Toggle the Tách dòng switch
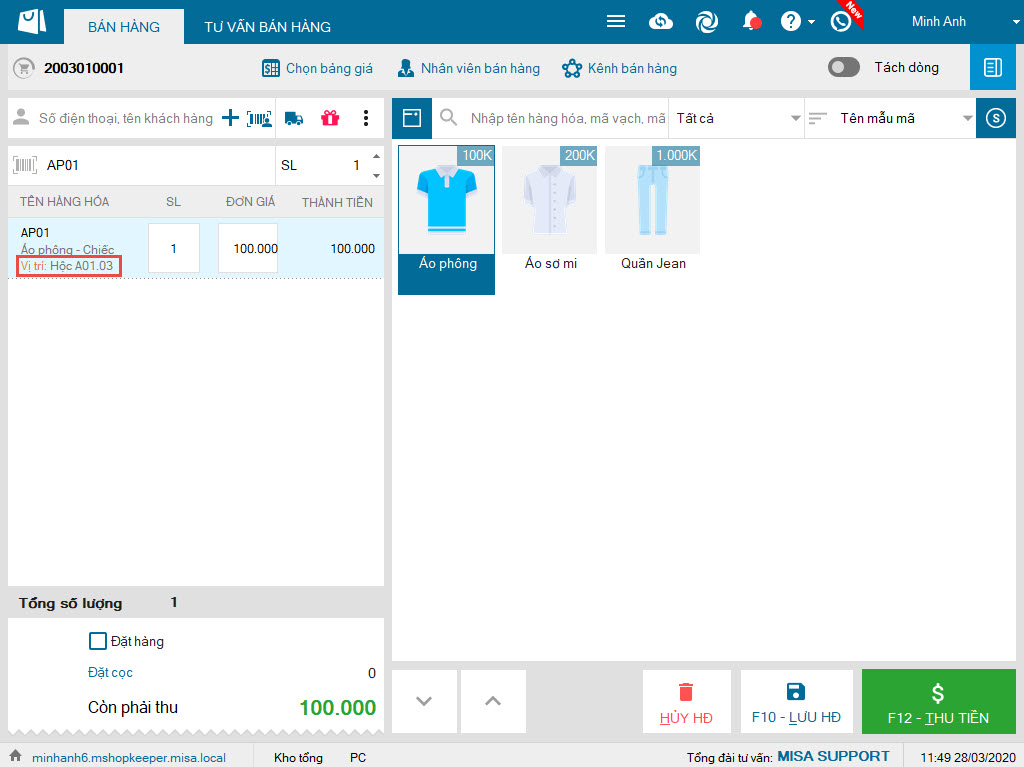 [x=844, y=67]
